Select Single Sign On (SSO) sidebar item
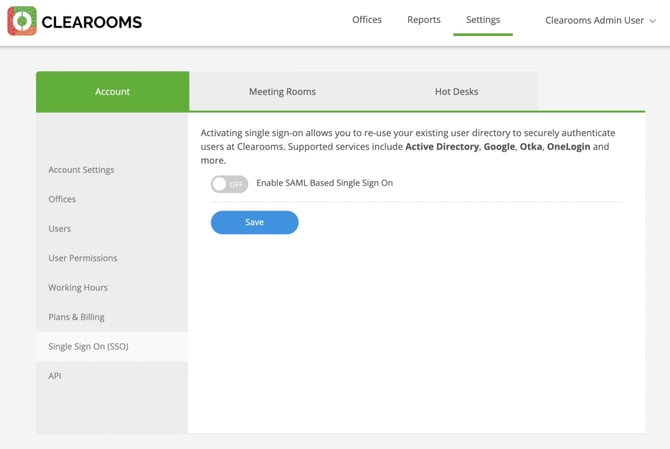Screen dimensions: 670x449 [x=88, y=347]
